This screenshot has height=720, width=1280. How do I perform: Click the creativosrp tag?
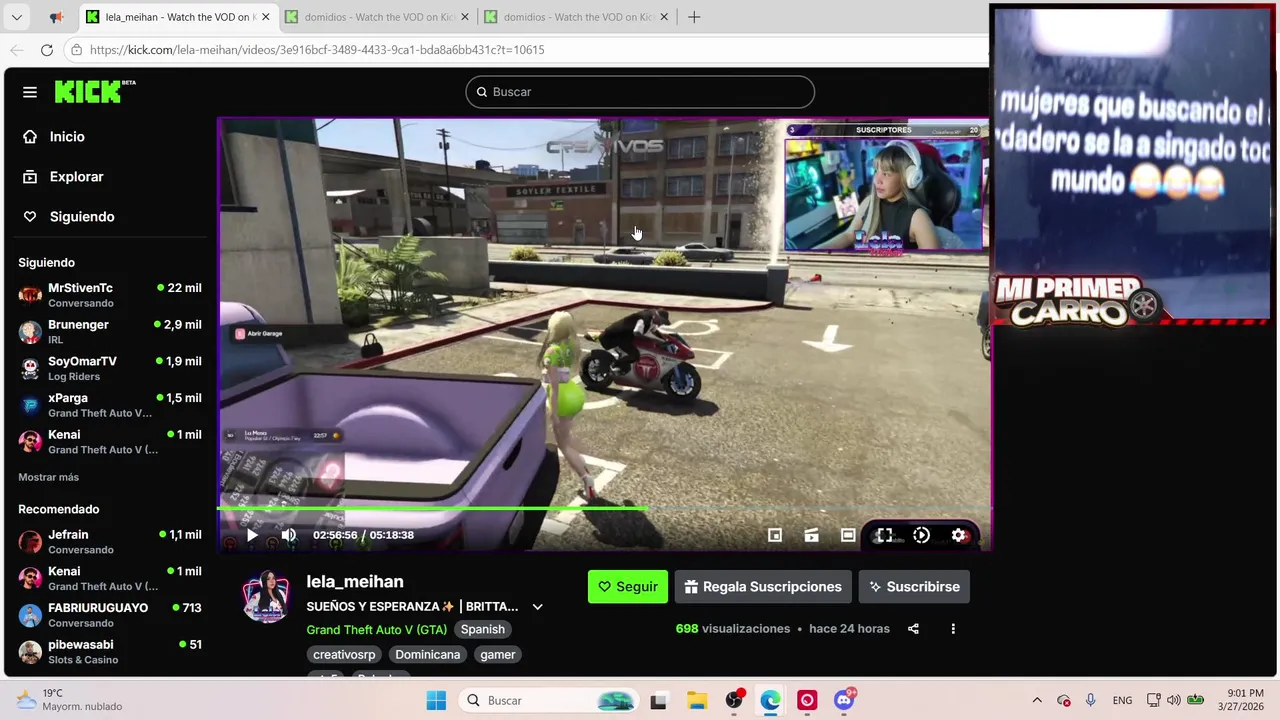[344, 654]
